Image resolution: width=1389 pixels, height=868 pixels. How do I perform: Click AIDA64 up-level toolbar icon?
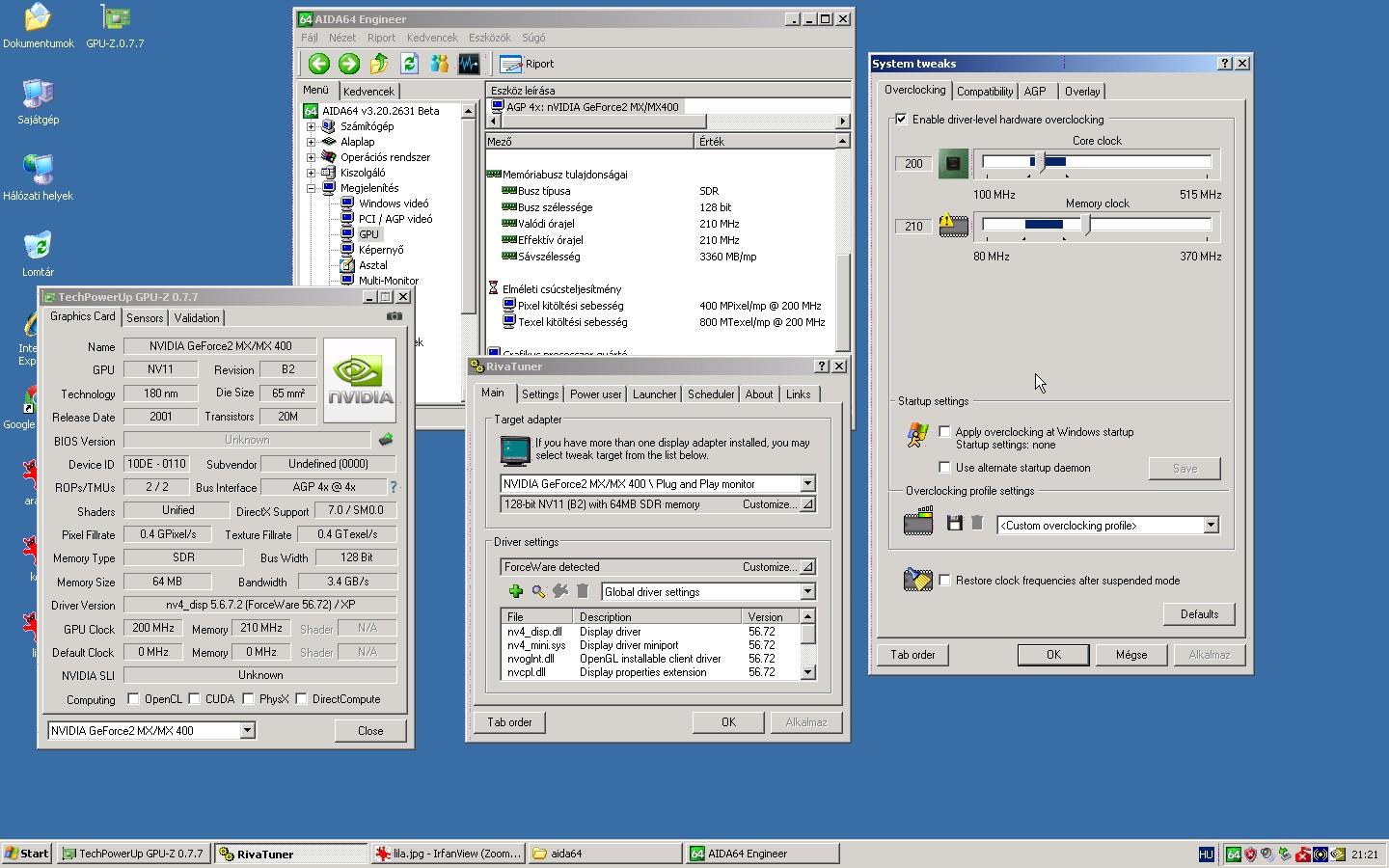tap(379, 64)
